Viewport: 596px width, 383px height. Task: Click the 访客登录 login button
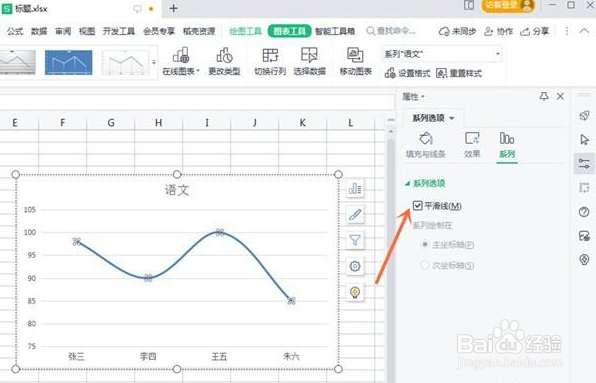[508, 5]
